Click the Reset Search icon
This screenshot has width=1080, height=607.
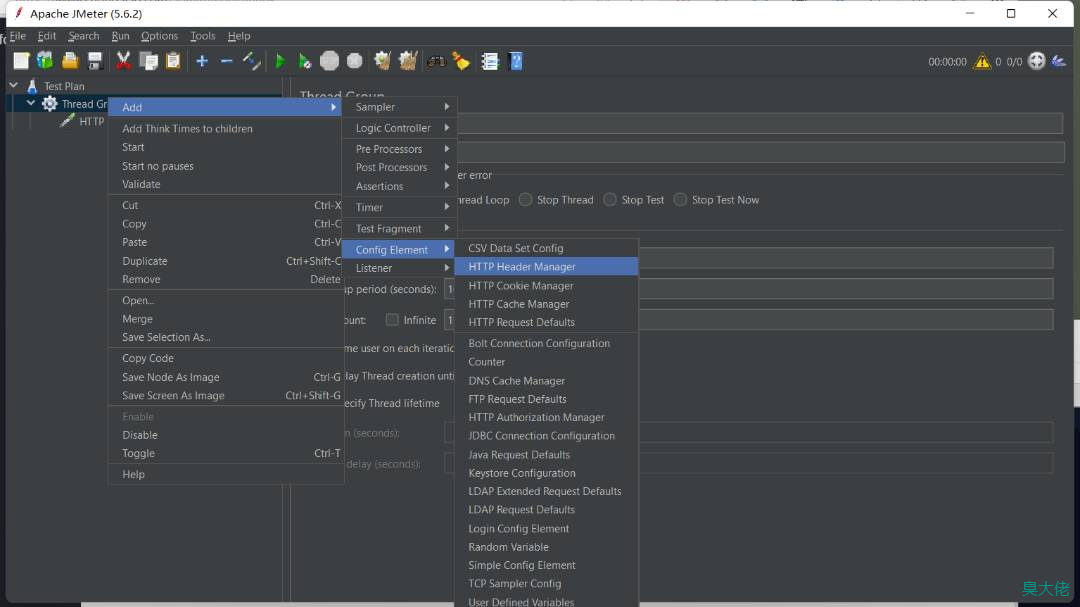click(461, 61)
